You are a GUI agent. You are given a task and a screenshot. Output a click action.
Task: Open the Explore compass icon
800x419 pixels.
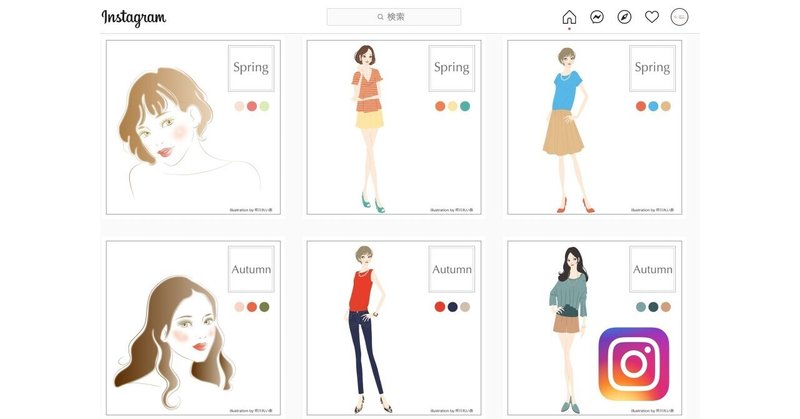(x=624, y=17)
